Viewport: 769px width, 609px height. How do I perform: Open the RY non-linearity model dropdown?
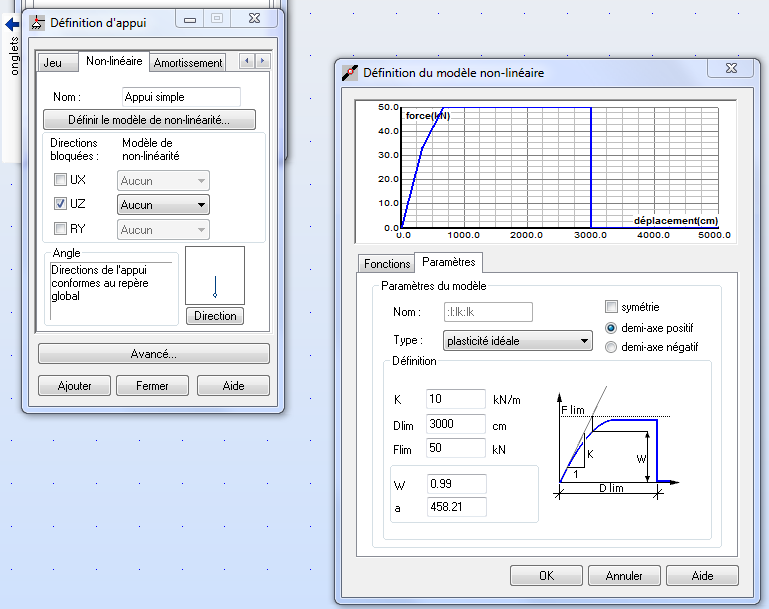tap(163, 230)
